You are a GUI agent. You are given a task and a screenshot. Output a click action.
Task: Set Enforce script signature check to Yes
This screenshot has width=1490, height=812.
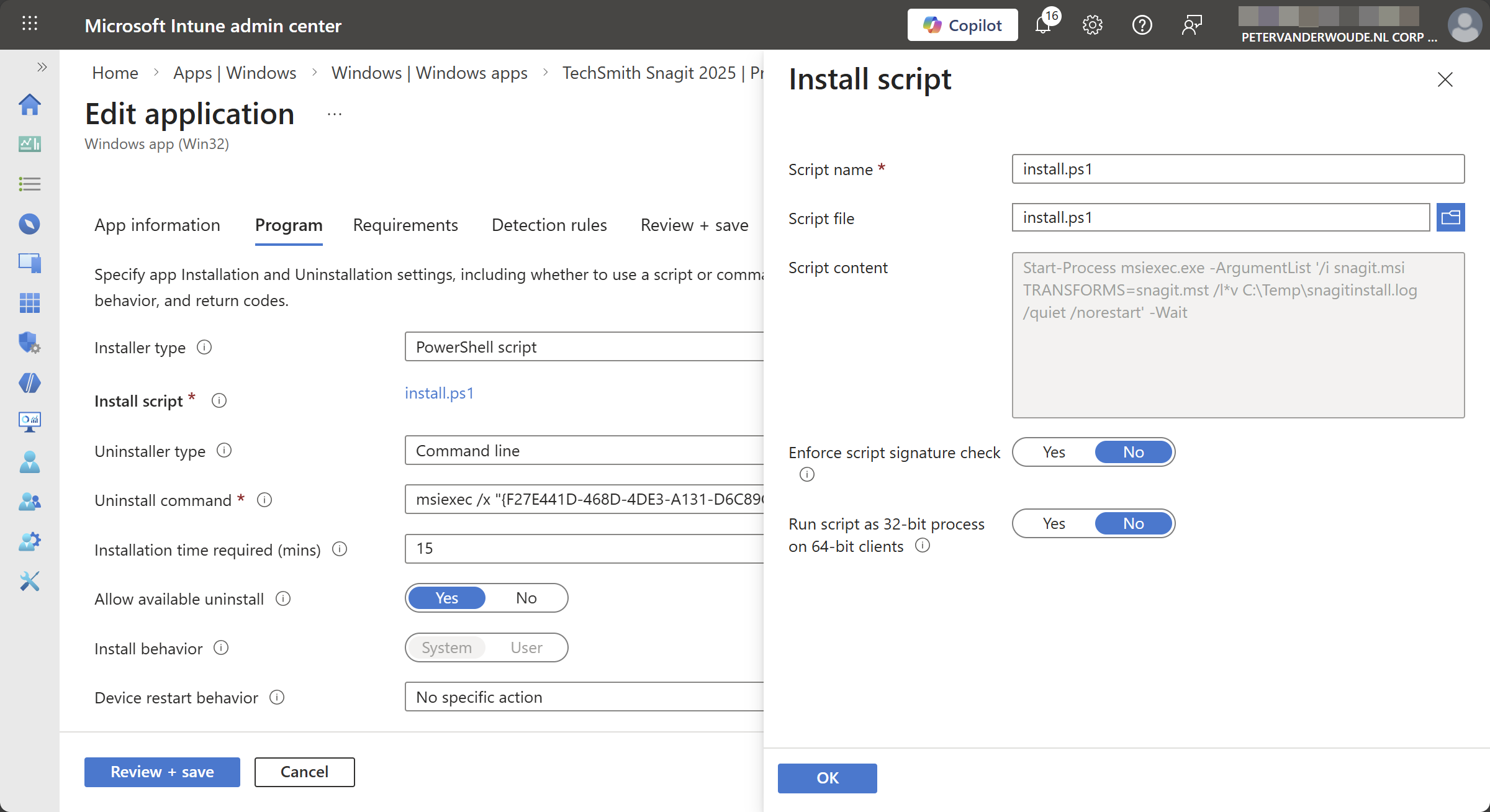pos(1054,452)
